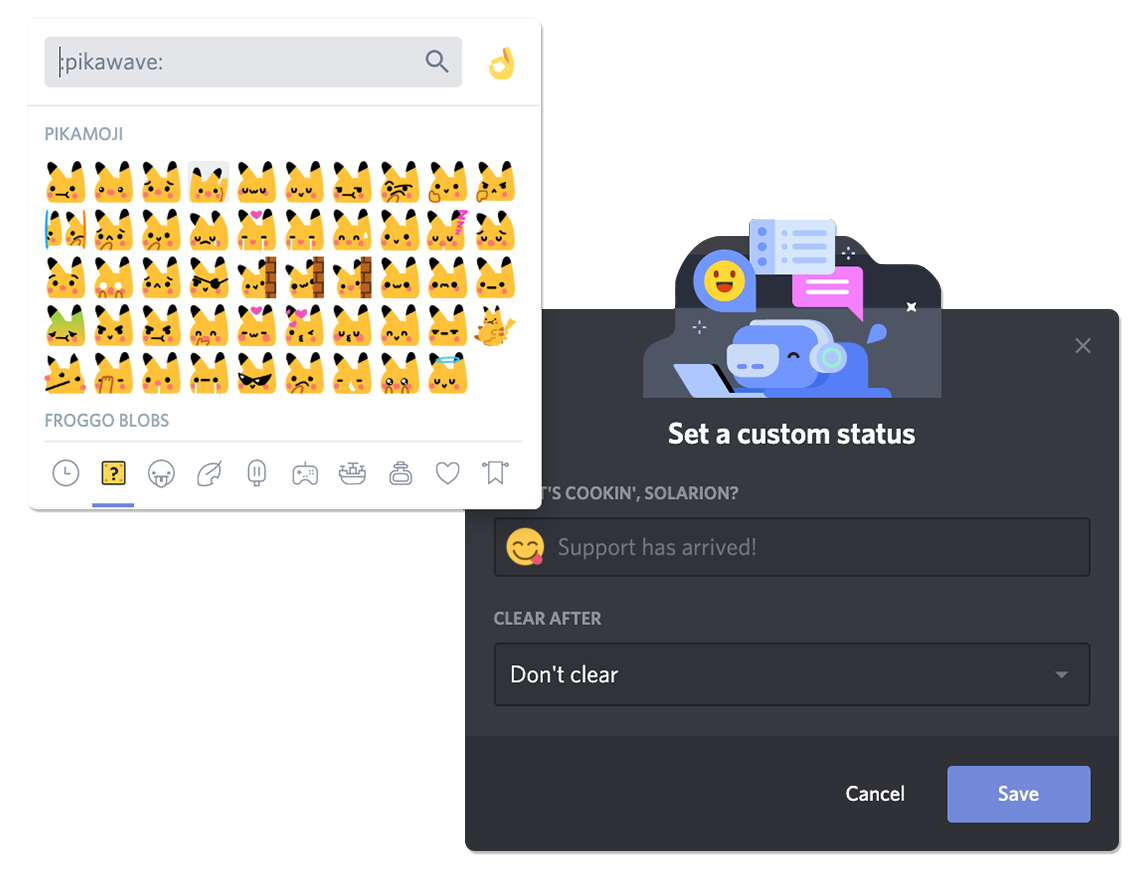Viewport: 1146px width, 879px height.
Task: Switch to the custom emoji question-block tab
Action: pos(113,472)
